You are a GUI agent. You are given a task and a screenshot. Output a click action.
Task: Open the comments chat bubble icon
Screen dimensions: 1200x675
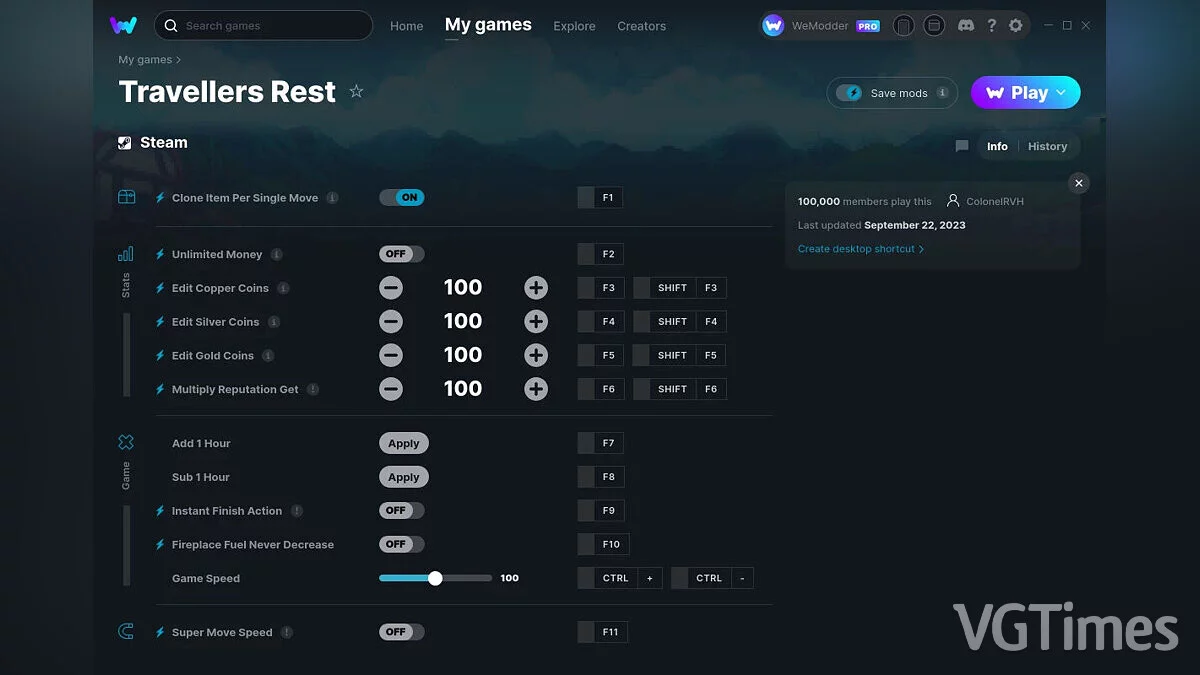[962, 146]
